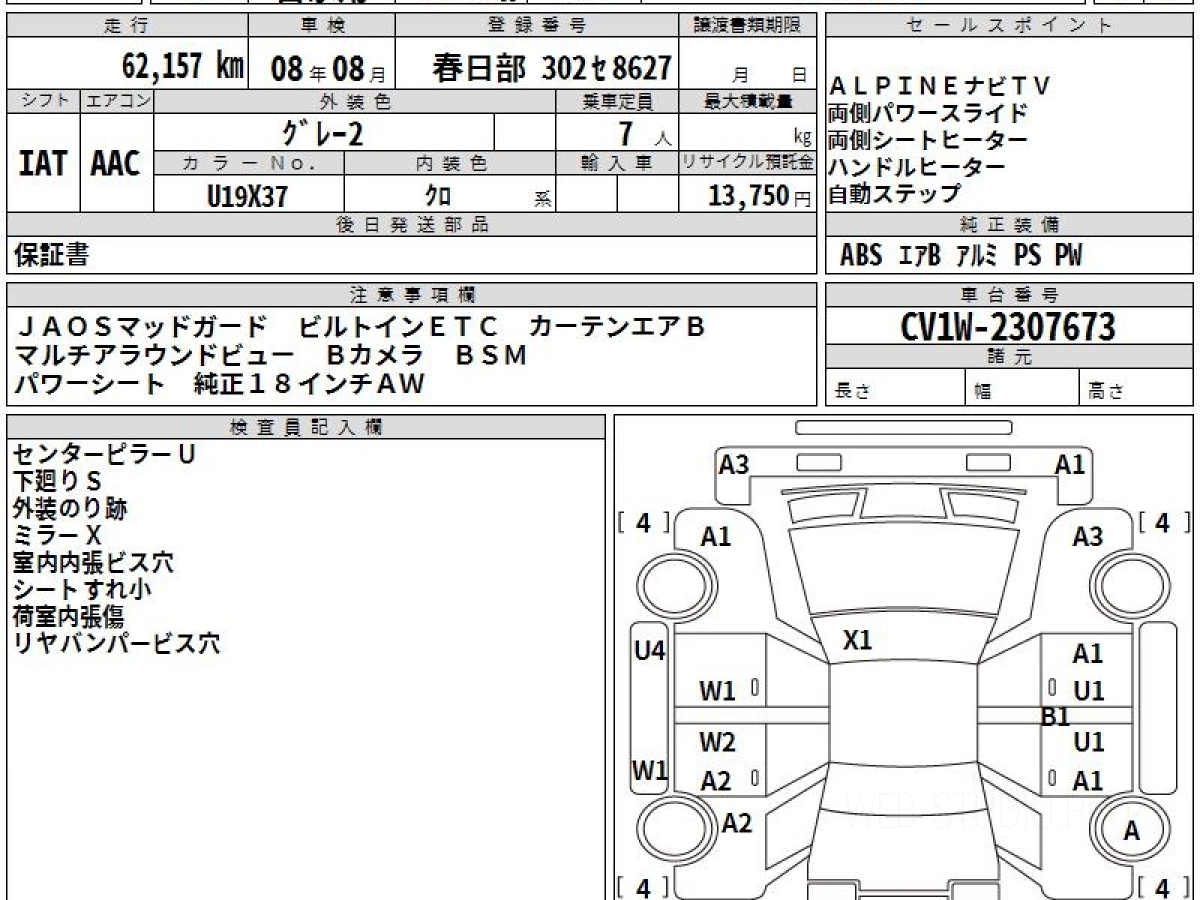Click the note "純正18インチAW"
The width and height of the screenshot is (1200, 900).
[309, 383]
